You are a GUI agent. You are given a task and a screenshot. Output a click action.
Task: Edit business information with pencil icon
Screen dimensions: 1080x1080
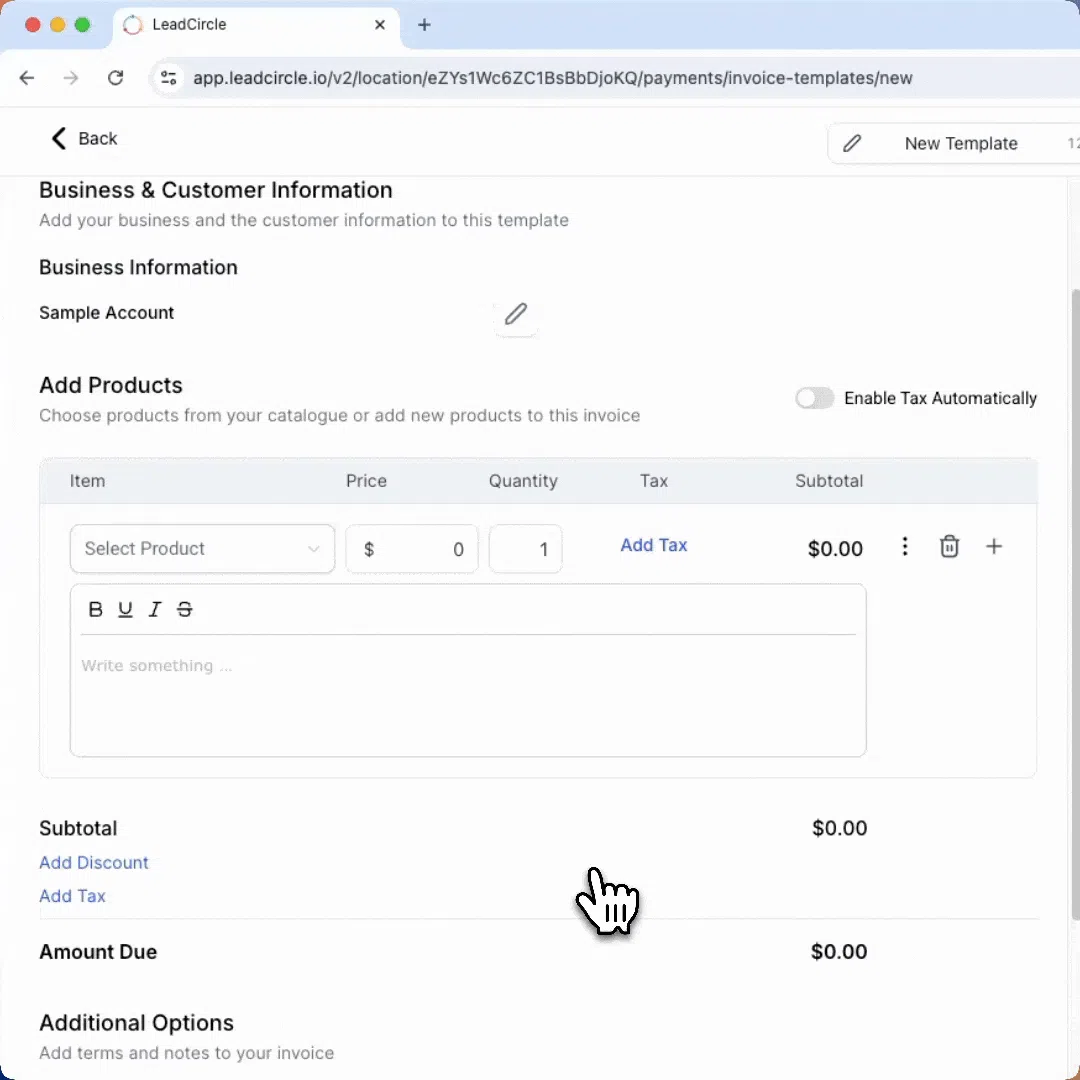tap(515, 314)
